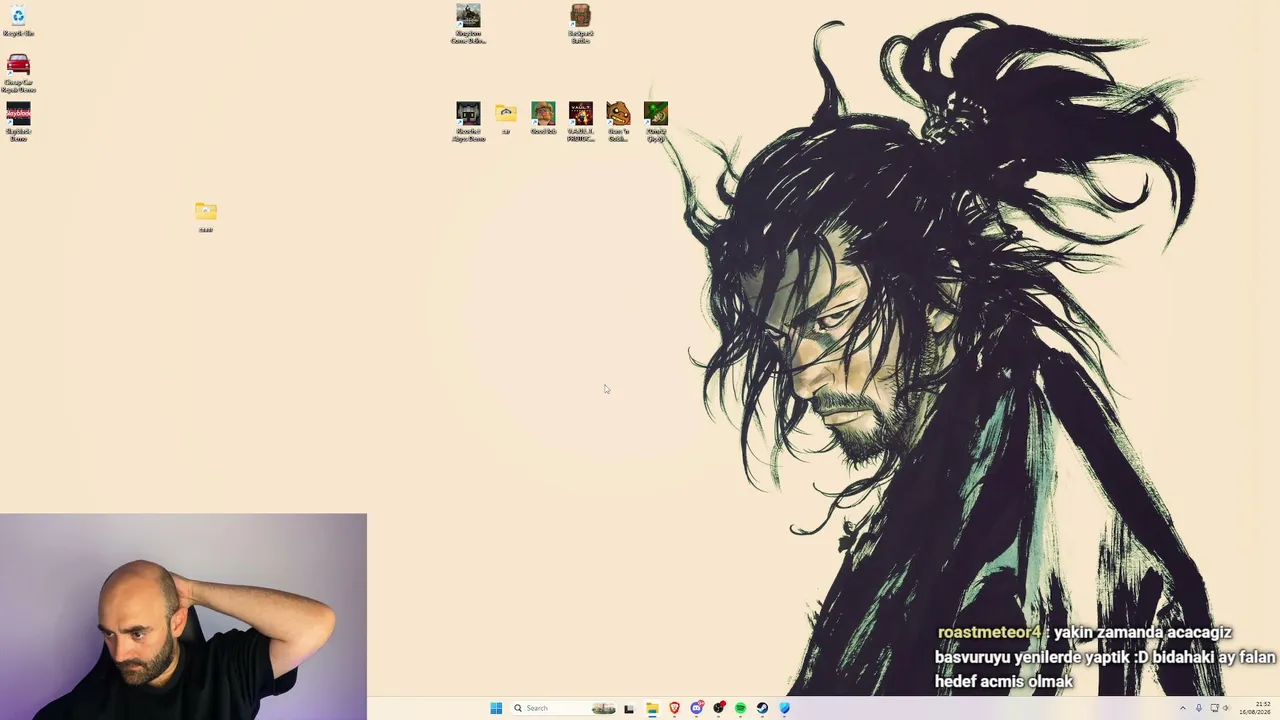Open the clock and date flyout
Viewport: 1280px width, 720px height.
pyautogui.click(x=1256, y=708)
